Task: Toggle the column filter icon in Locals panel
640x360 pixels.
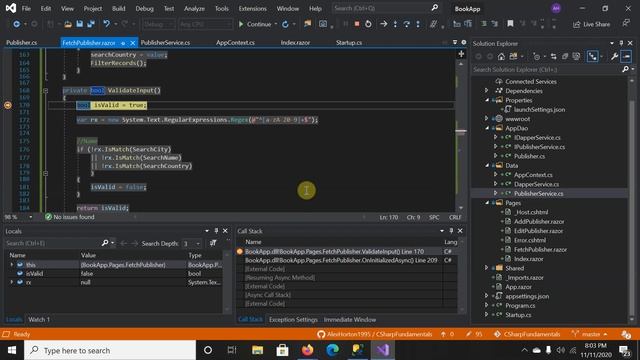Action: 213,243
